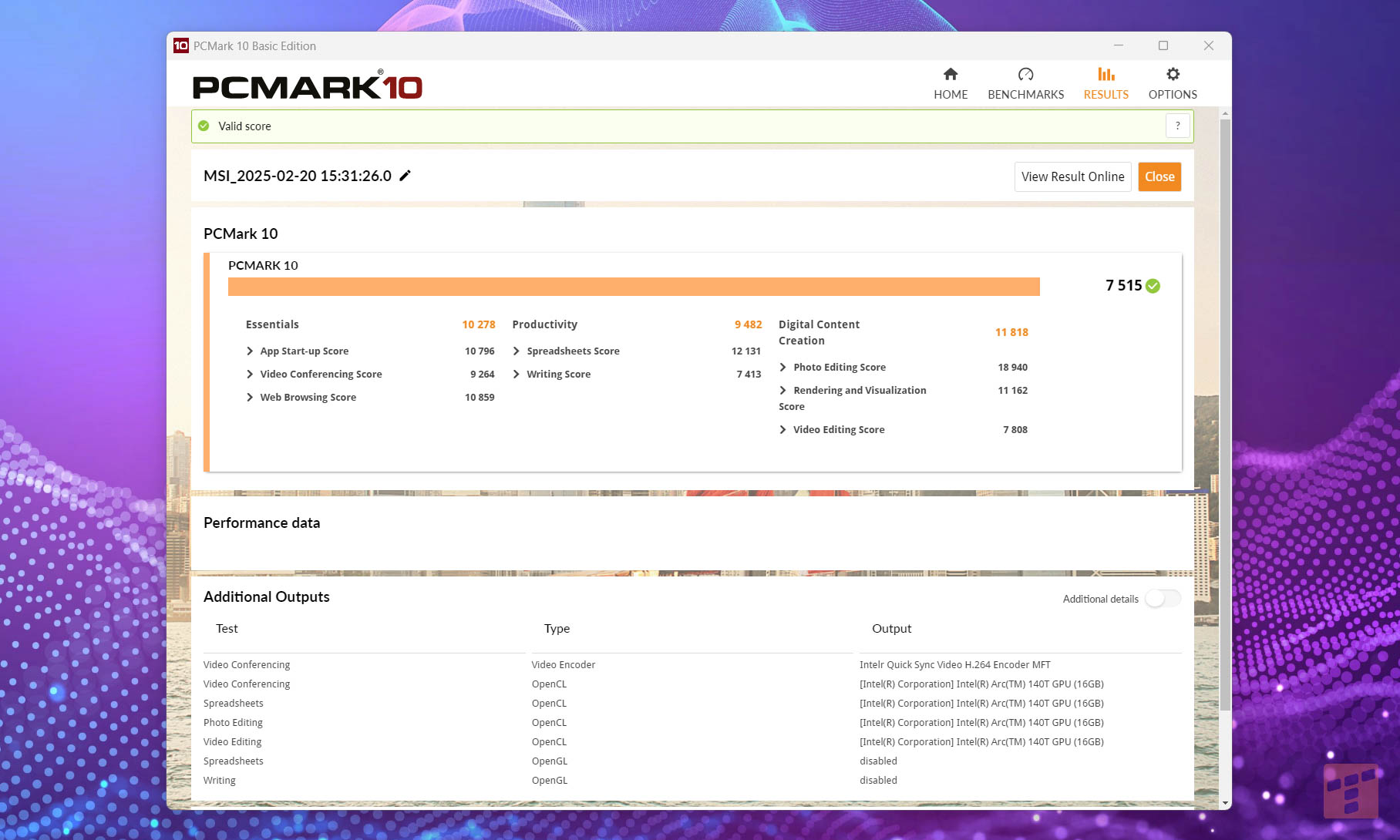This screenshot has width=1400, height=840.
Task: Click the PCMark 10 app title icon
Action: 180,45
